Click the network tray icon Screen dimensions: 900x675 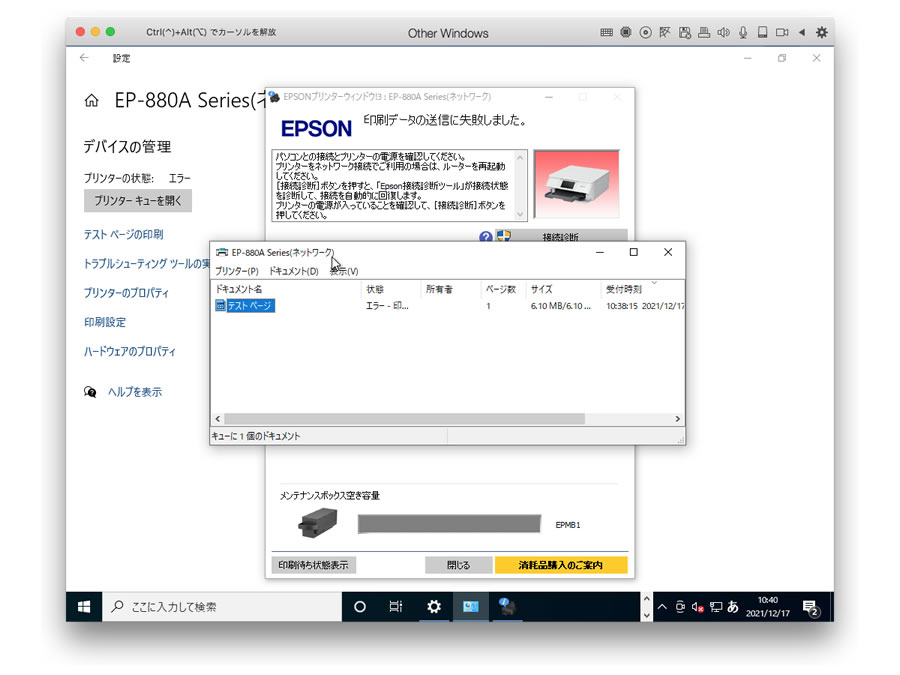(716, 607)
